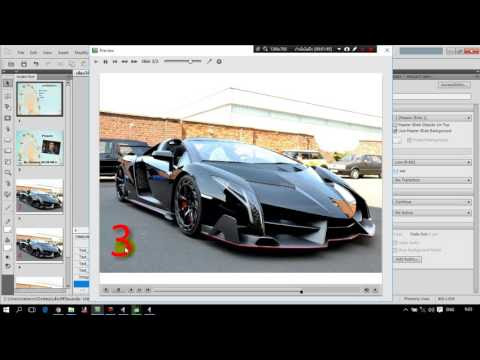Select the Selection arrow tool in left toolbox
Image resolution: width=480 pixels, height=360 pixels.
point(7,83)
